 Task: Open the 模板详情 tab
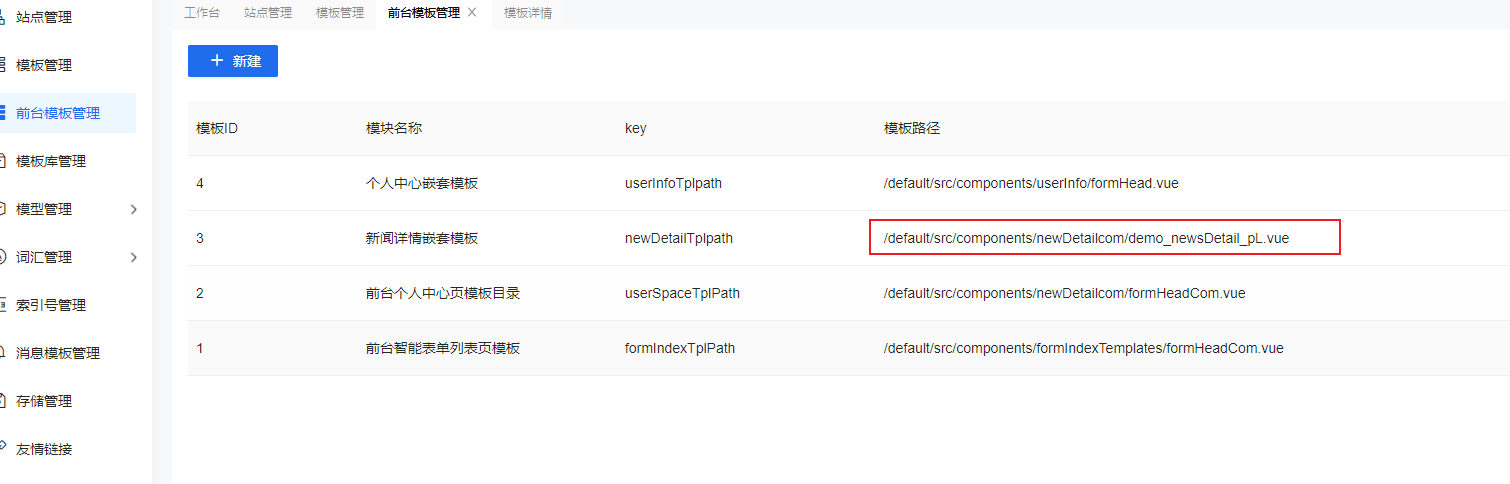click(x=528, y=13)
